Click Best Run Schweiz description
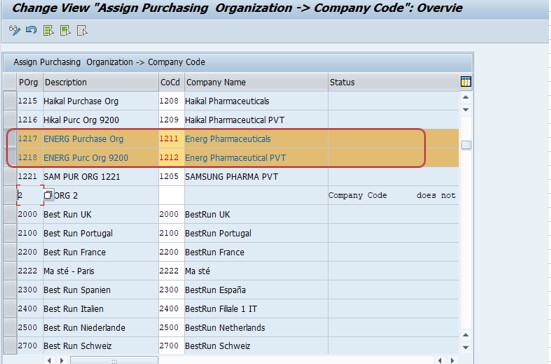551x364 pixels. [x=77, y=346]
